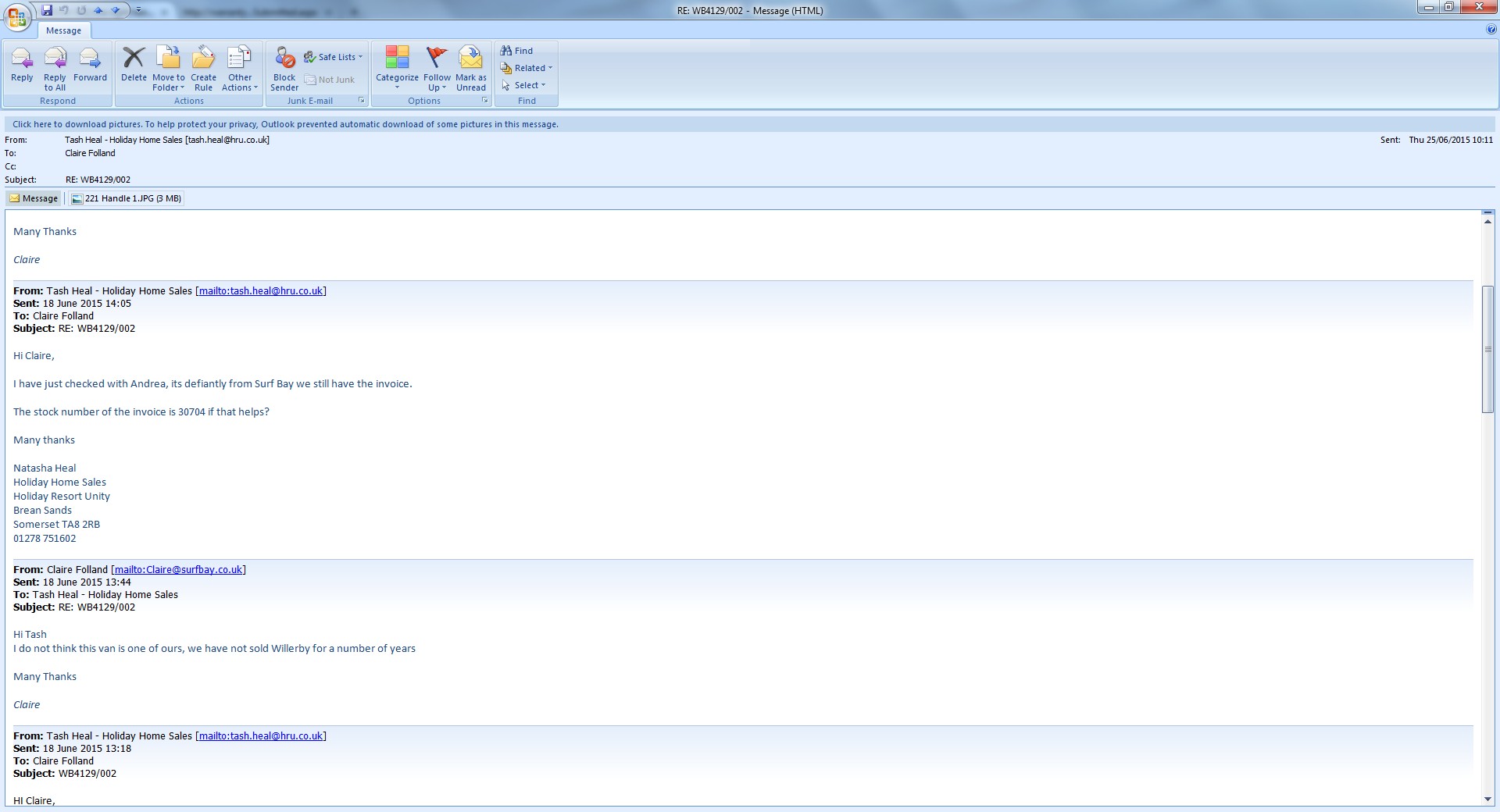
Task: Mark the message as unread
Action: (470, 59)
